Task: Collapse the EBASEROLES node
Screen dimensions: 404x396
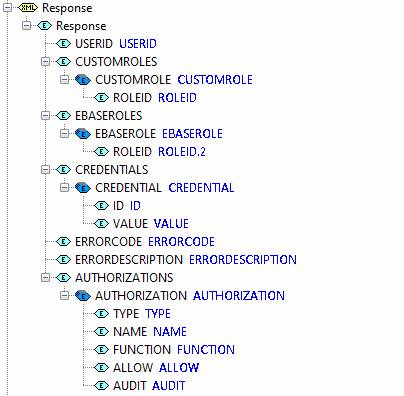Action: (45, 116)
